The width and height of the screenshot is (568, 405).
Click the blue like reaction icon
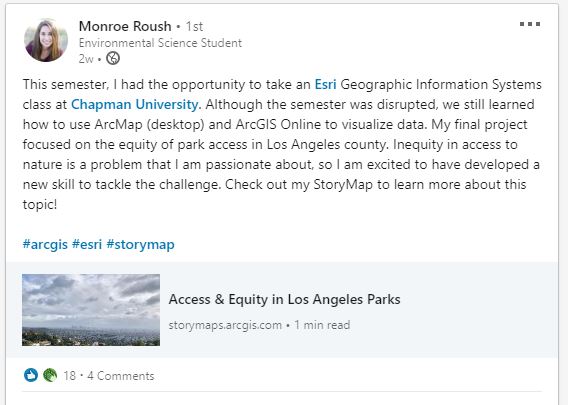coord(31,375)
